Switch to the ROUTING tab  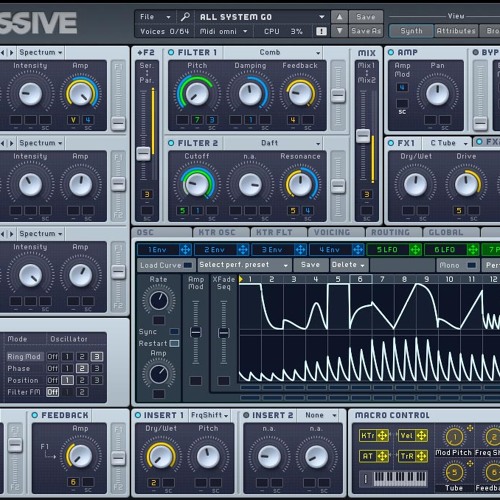[x=394, y=232]
